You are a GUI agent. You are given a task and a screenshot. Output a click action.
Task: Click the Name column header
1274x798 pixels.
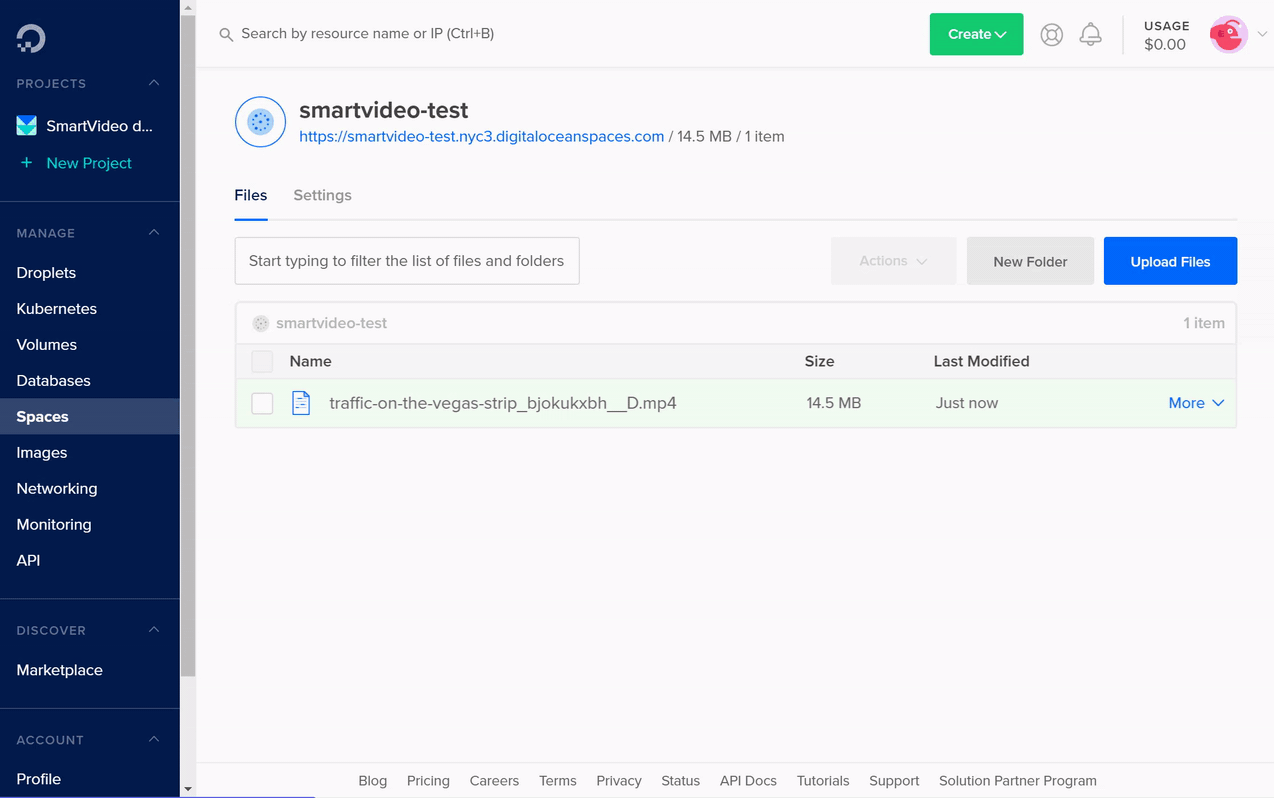click(x=311, y=361)
